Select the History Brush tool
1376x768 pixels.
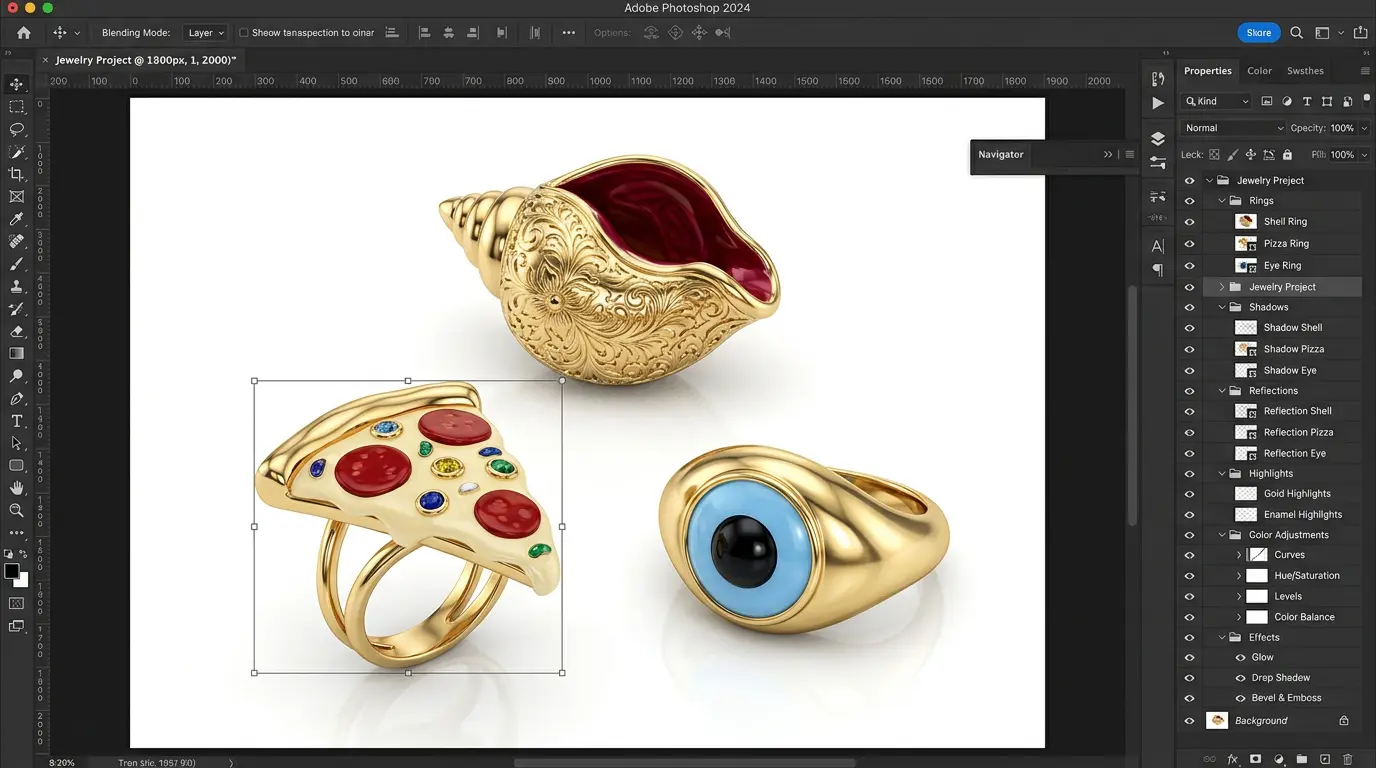tap(16, 309)
